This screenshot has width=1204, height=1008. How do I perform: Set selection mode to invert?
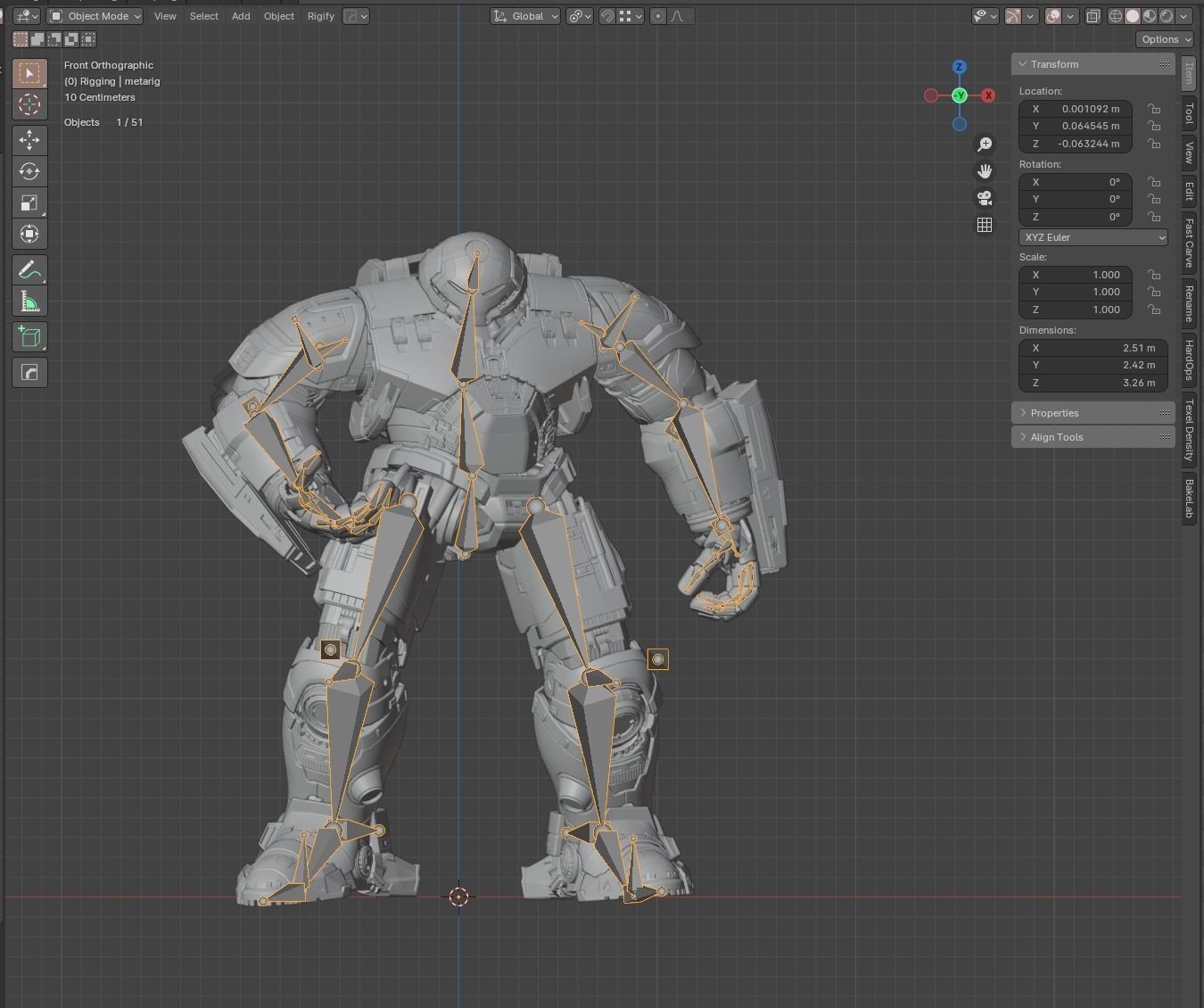pyautogui.click(x=71, y=39)
